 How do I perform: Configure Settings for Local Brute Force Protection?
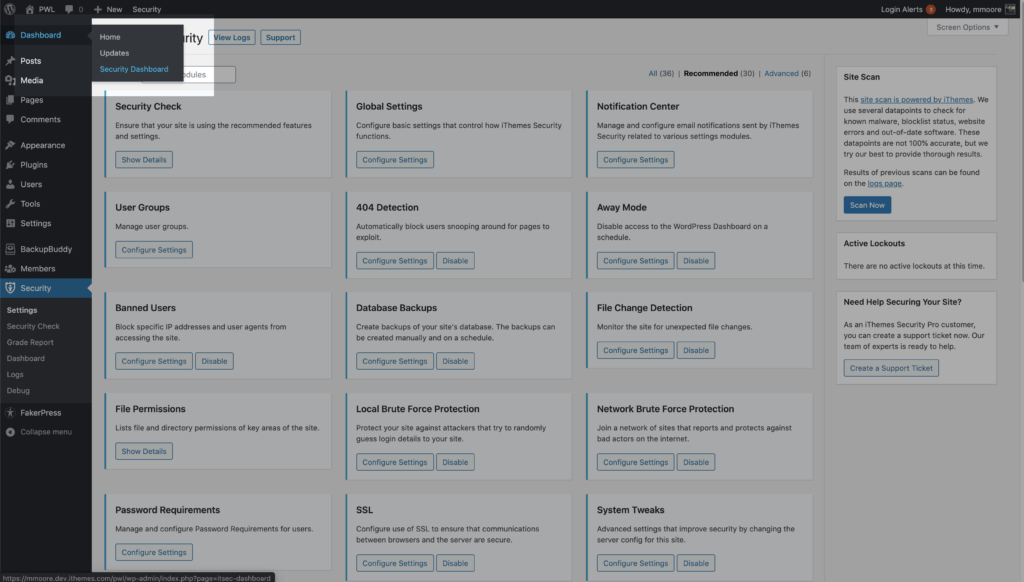(x=394, y=462)
